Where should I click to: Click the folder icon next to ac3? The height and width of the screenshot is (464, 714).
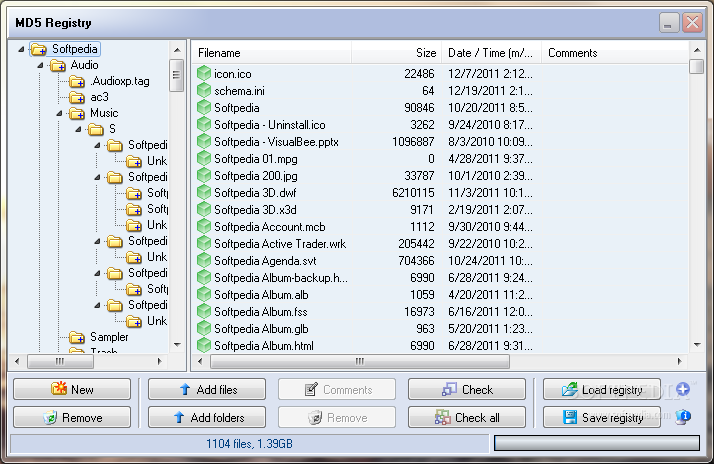[x=77, y=97]
